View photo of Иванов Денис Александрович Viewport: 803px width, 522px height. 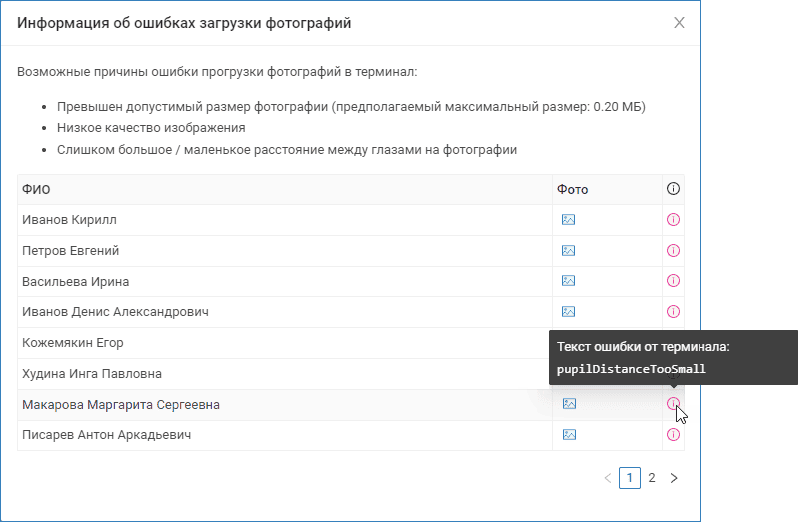pos(568,311)
